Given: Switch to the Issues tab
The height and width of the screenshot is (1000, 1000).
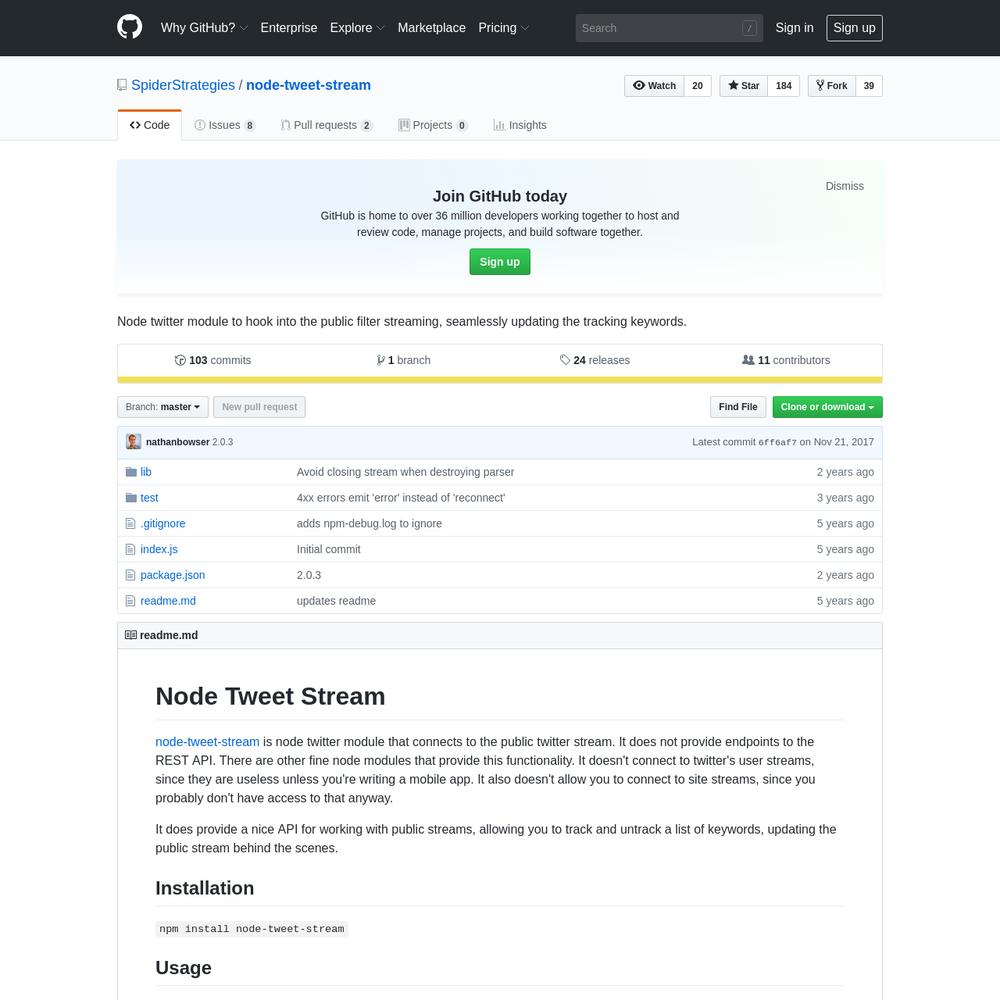Looking at the screenshot, I should tap(224, 125).
